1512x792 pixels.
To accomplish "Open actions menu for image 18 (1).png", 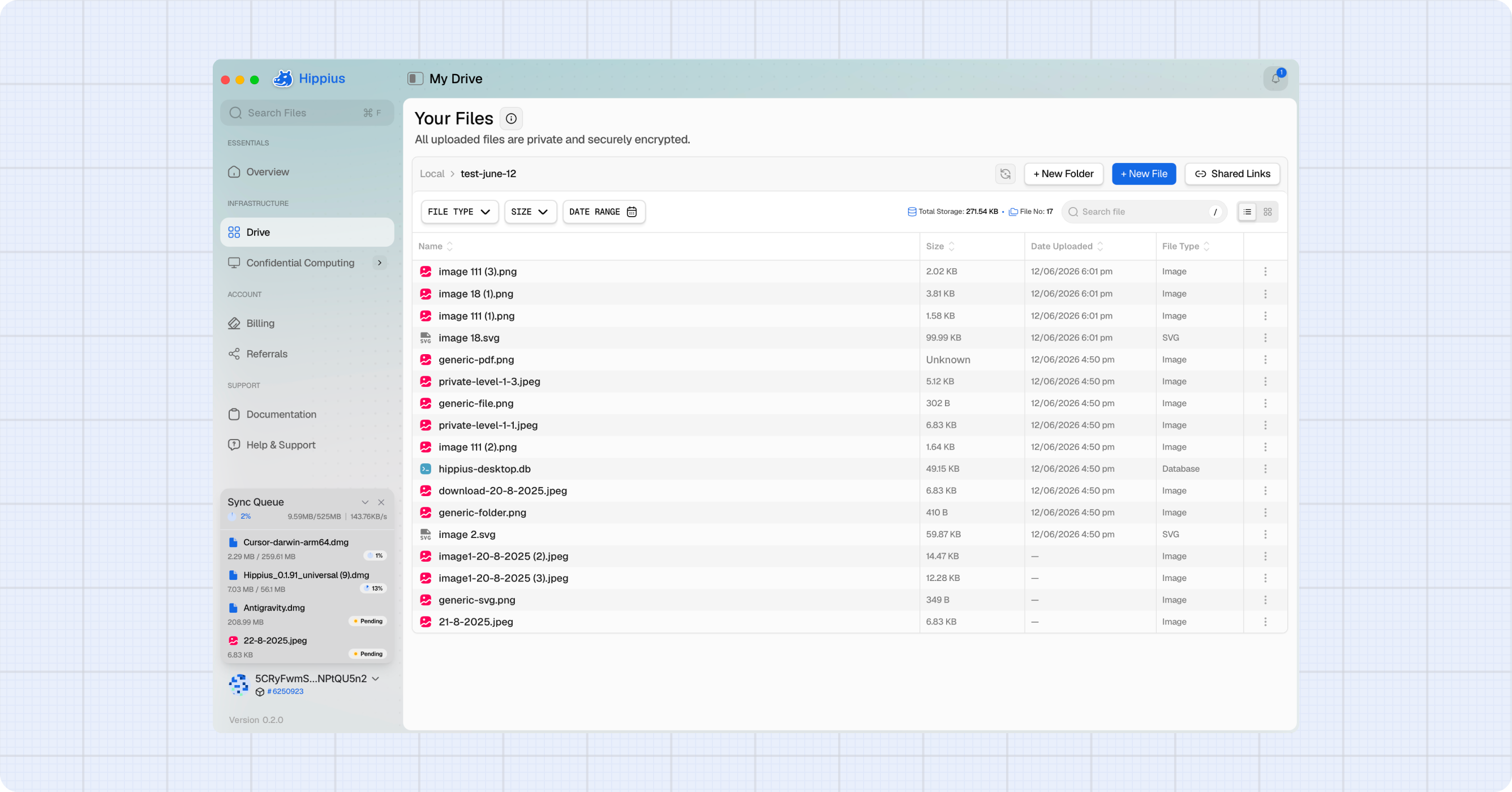I will [x=1265, y=294].
